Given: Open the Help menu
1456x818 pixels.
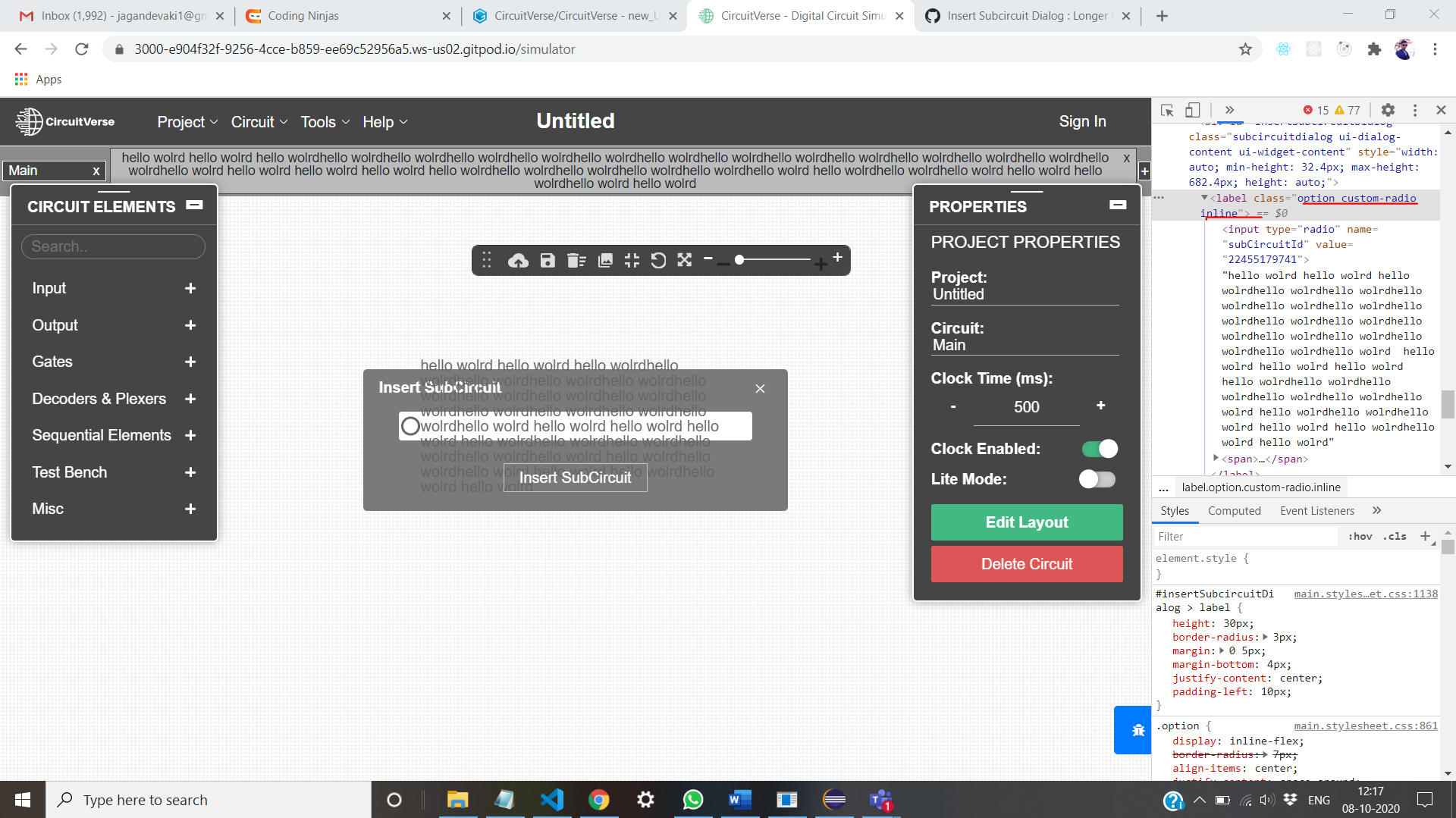Looking at the screenshot, I should click(x=378, y=121).
